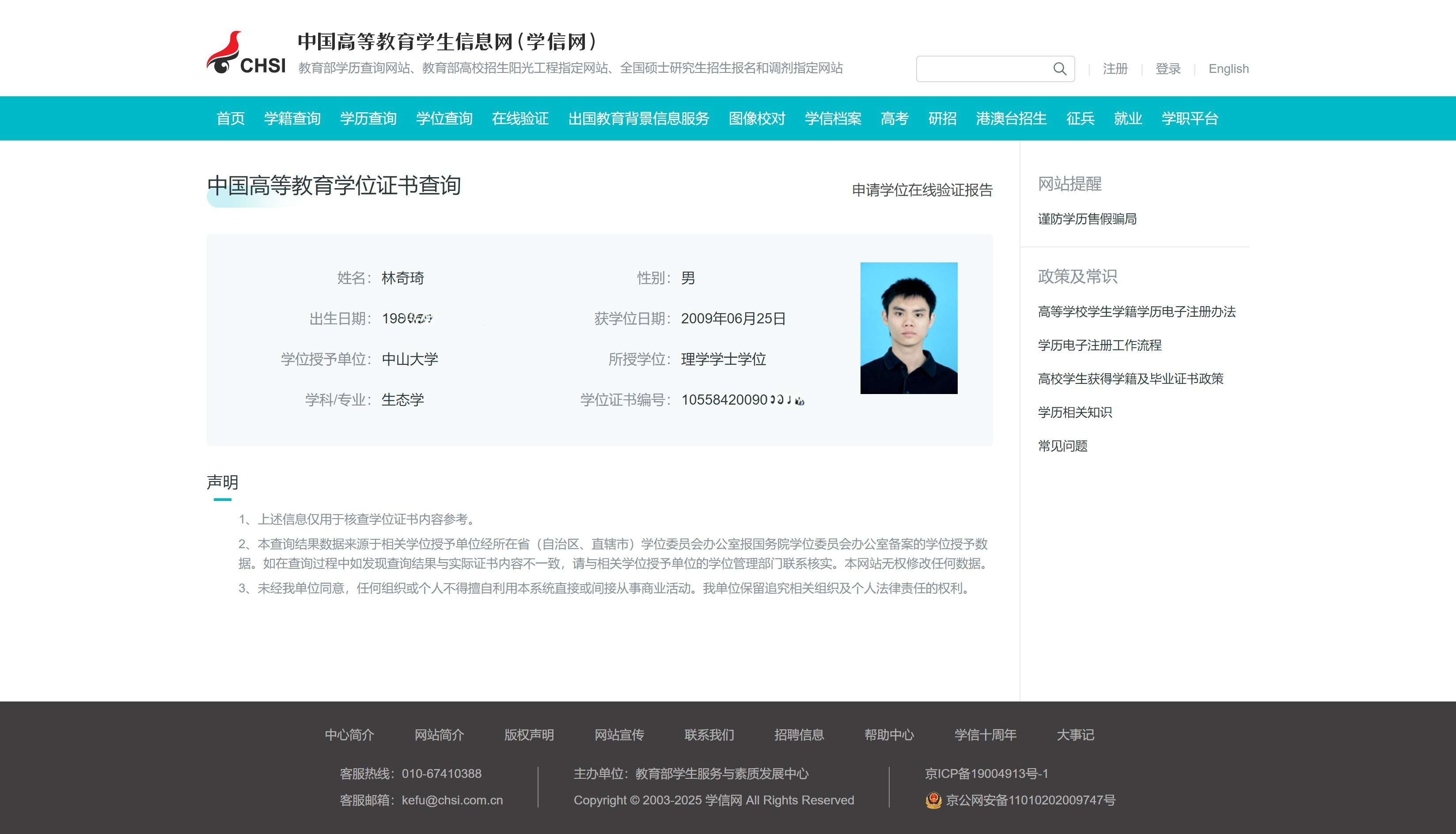Click 申请学位在线验证报告 link
Image resolution: width=1456 pixels, height=834 pixels.
(x=921, y=190)
